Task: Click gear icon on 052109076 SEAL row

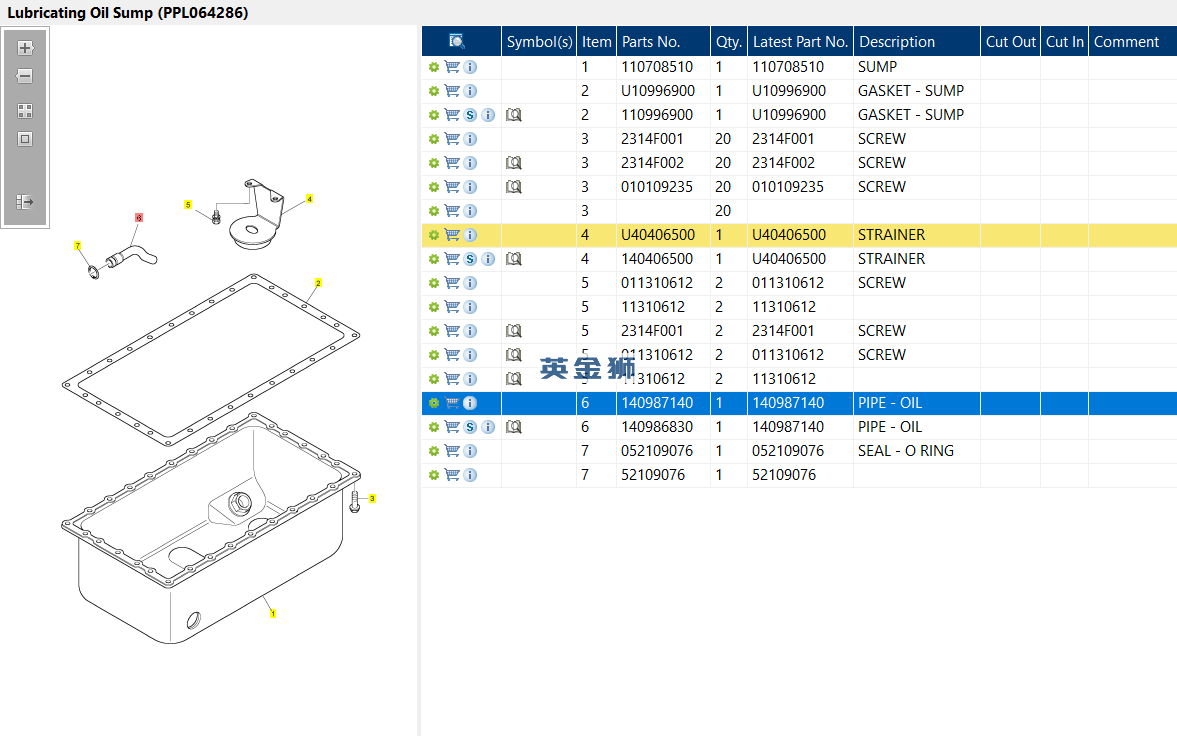Action: pyautogui.click(x=434, y=451)
